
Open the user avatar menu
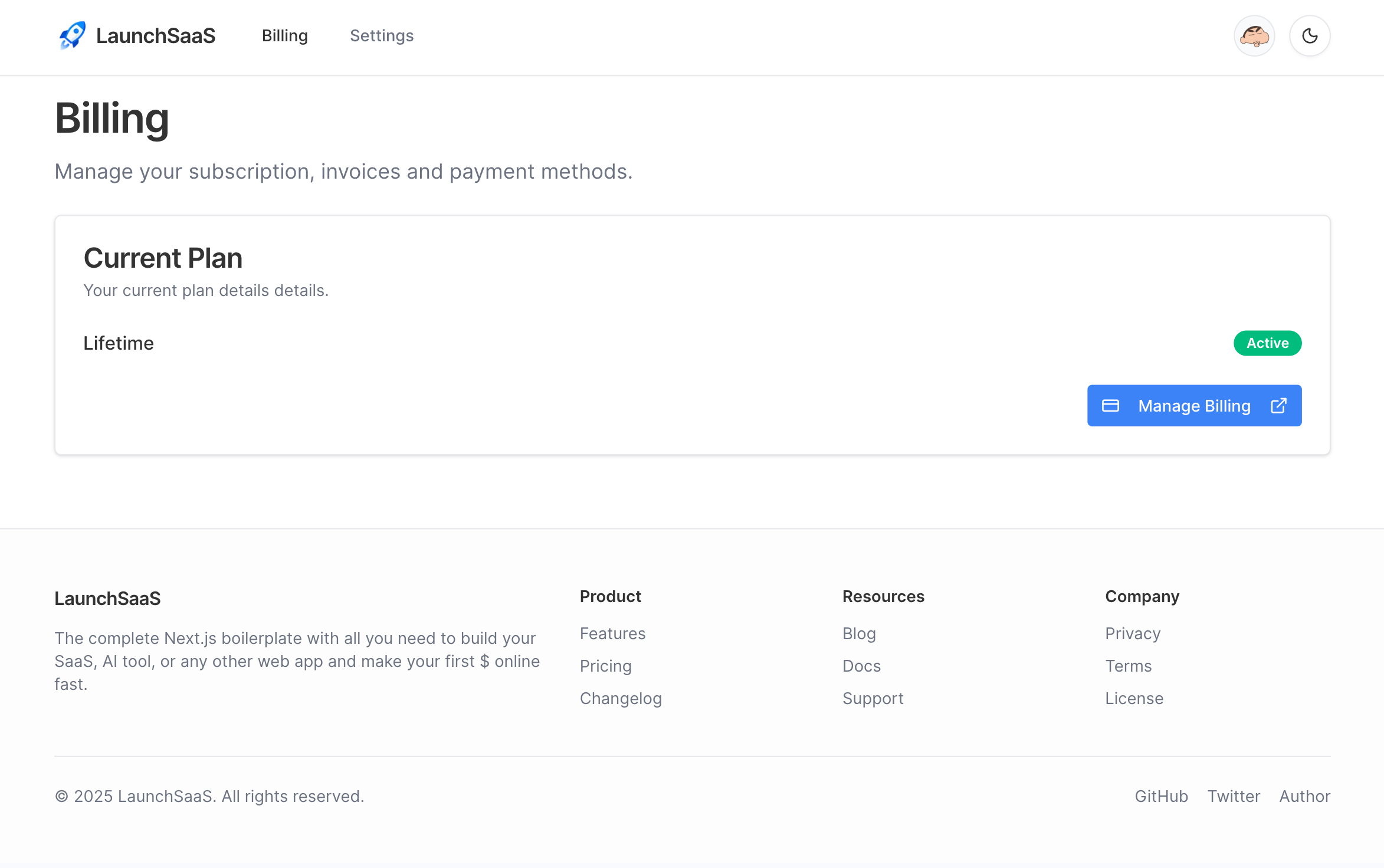tap(1254, 36)
